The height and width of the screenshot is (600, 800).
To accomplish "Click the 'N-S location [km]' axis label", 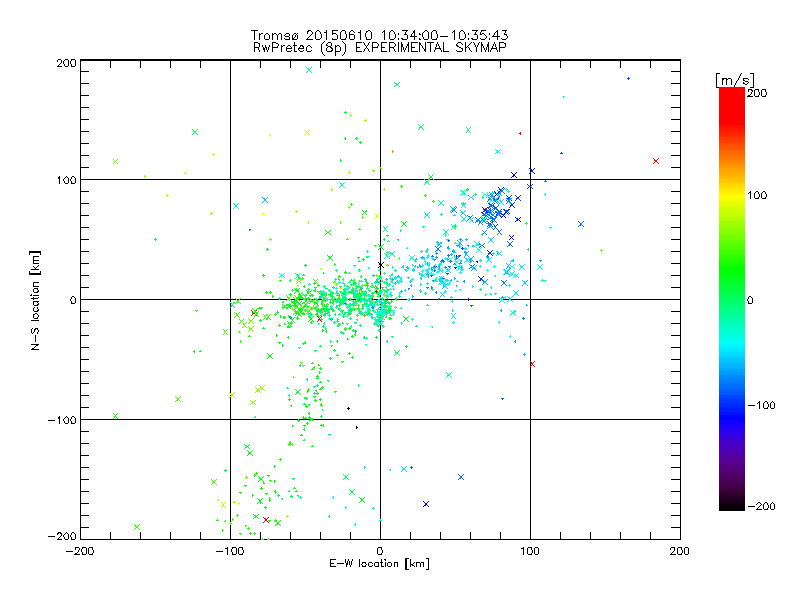I will point(35,301).
